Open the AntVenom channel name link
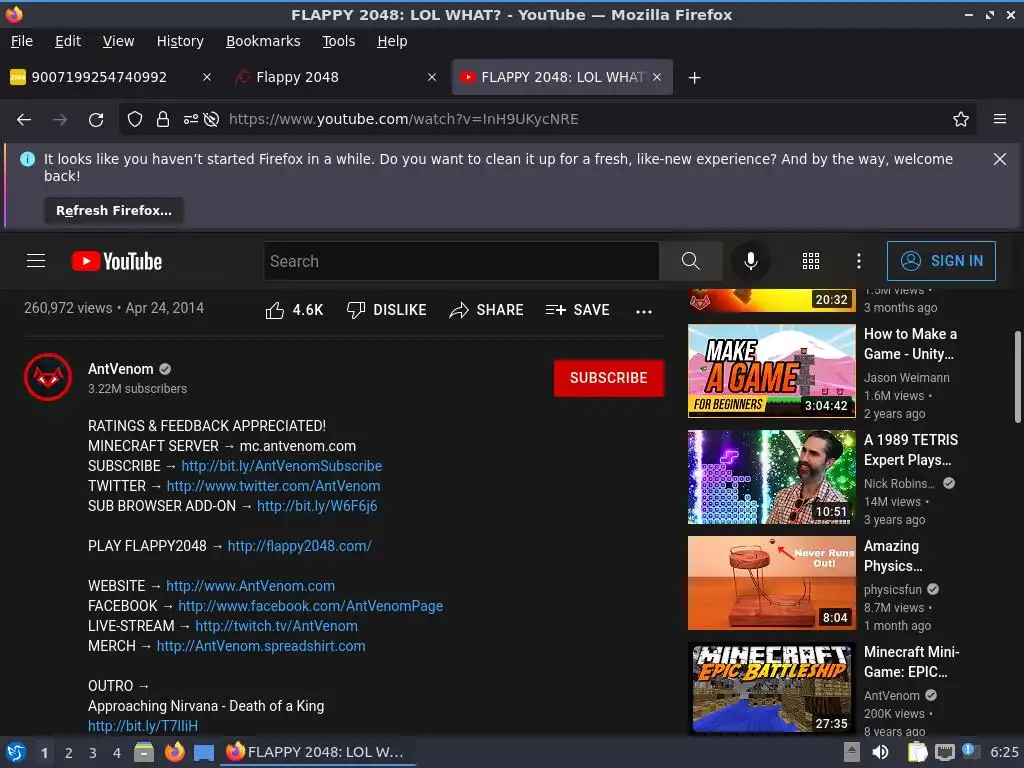1024x768 pixels. point(121,369)
